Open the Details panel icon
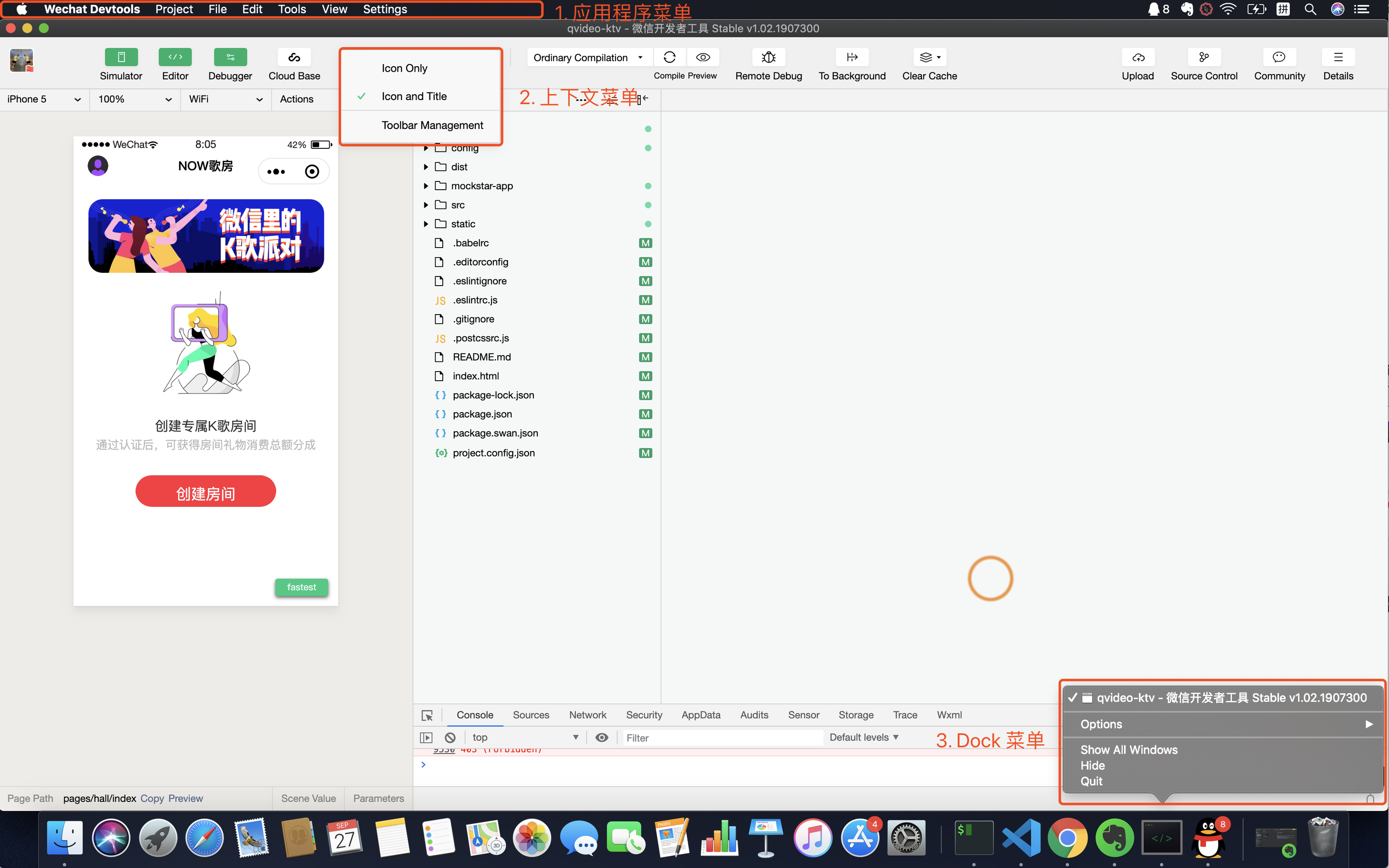The image size is (1389, 868). coord(1338,57)
